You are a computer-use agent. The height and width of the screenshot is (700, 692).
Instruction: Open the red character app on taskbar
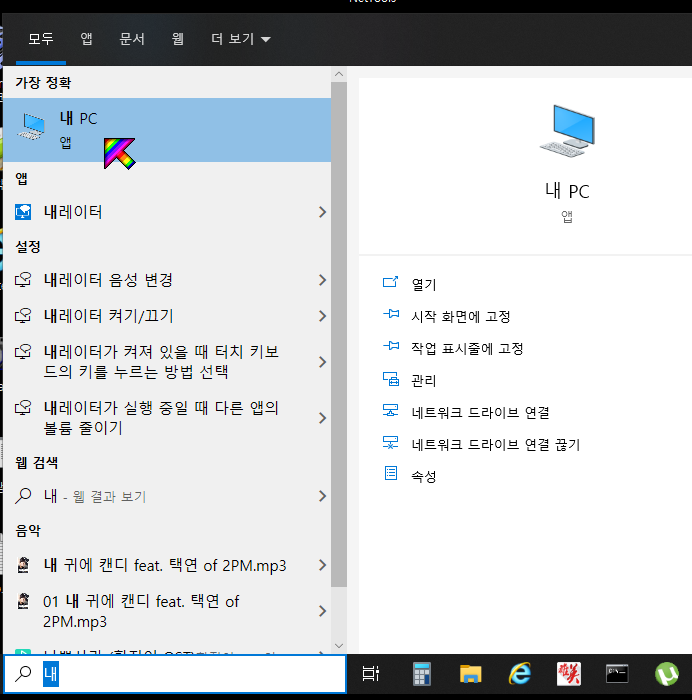[569, 674]
